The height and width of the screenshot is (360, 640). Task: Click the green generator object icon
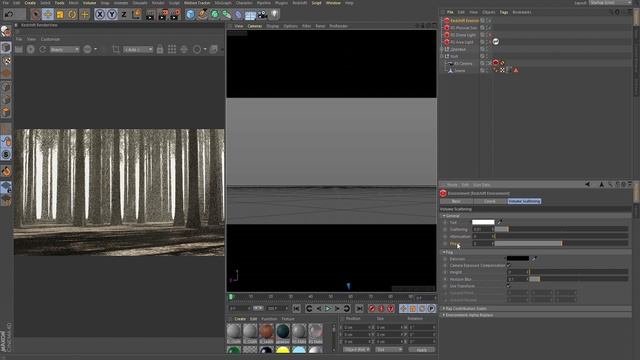click(215, 15)
